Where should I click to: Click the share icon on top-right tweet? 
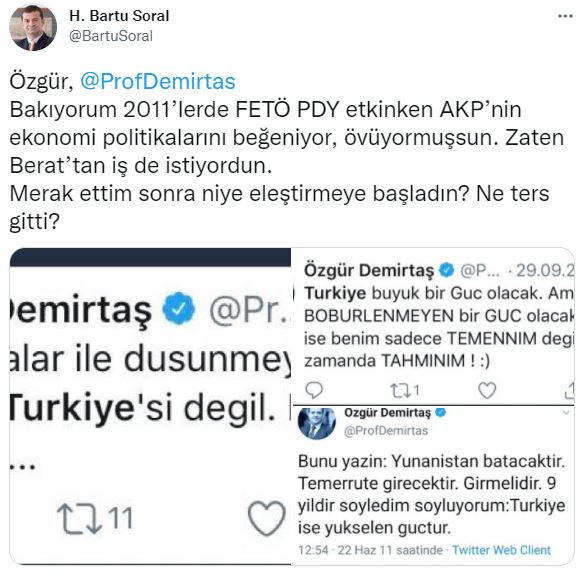tap(570, 390)
